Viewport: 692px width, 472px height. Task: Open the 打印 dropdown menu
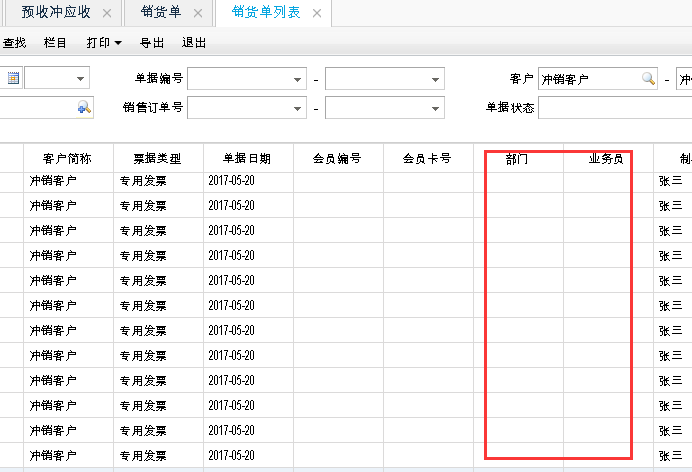coord(104,43)
